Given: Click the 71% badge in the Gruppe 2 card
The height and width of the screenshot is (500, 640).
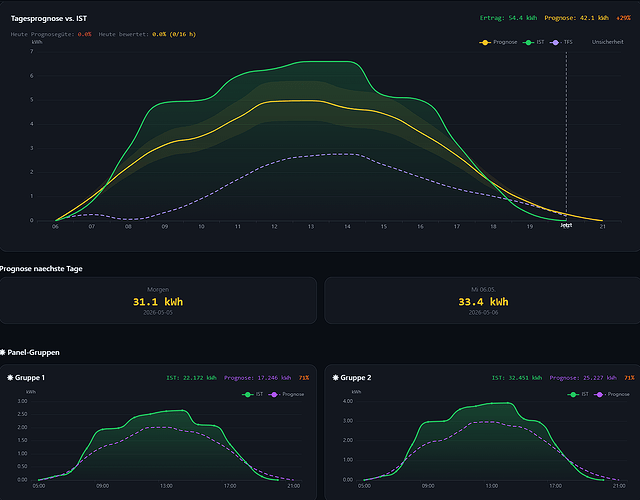Looking at the screenshot, I should [x=629, y=378].
